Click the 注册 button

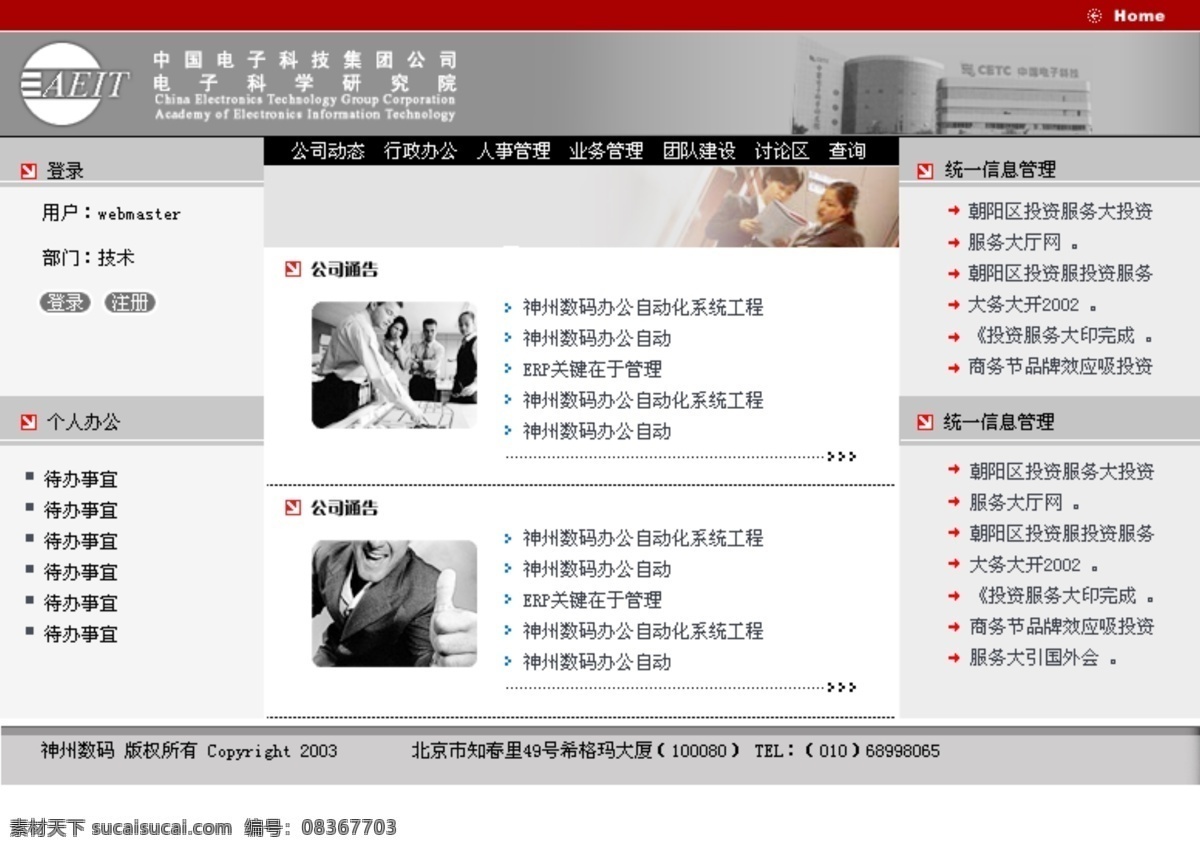click(x=130, y=303)
